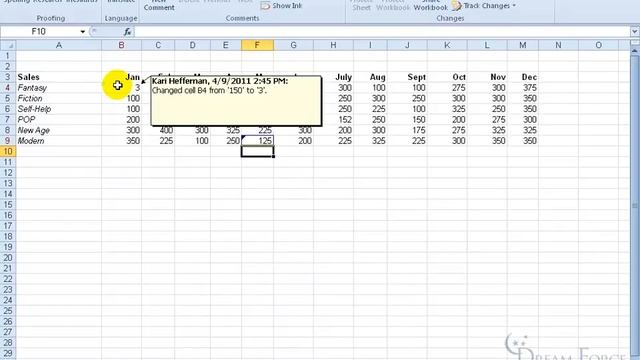Image resolution: width=640 pixels, height=360 pixels.
Task: Select row 15 header
Action: tap(8, 204)
